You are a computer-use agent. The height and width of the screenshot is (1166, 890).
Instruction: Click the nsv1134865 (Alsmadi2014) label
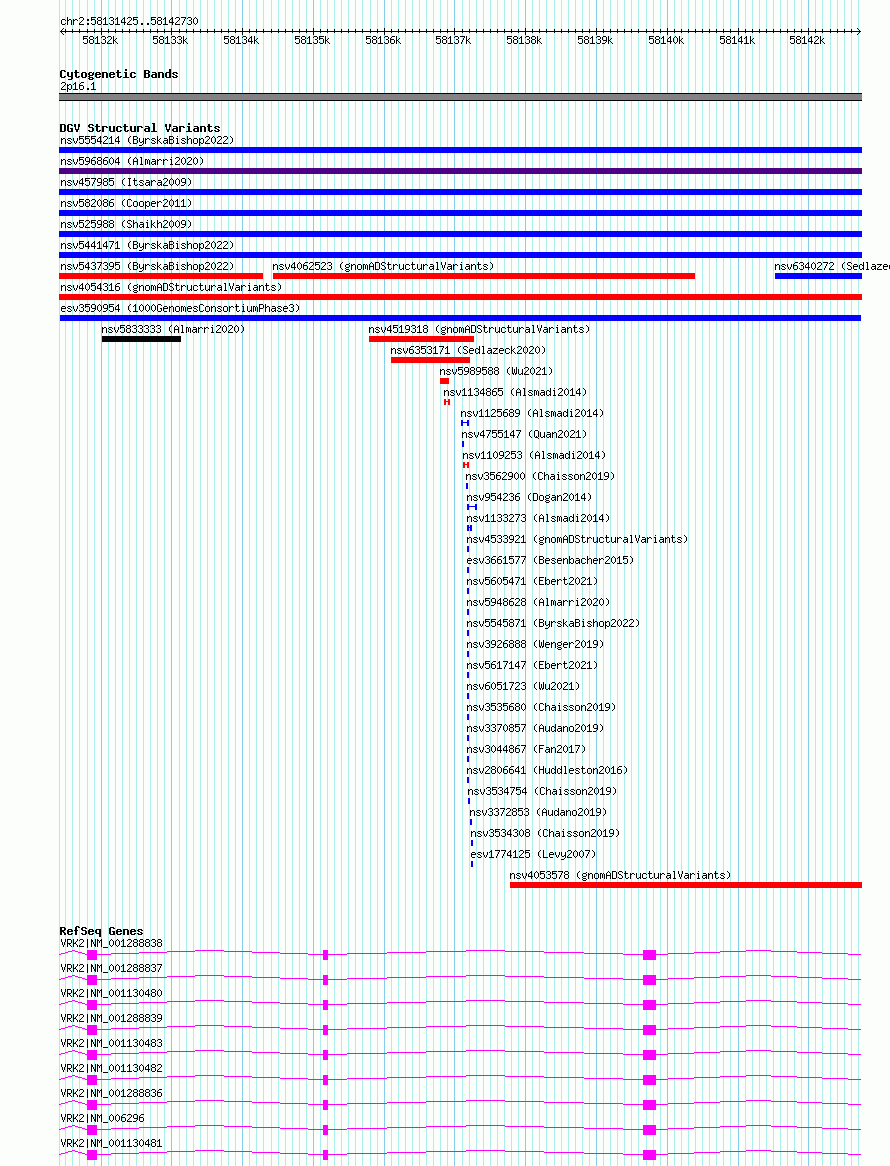515,392
